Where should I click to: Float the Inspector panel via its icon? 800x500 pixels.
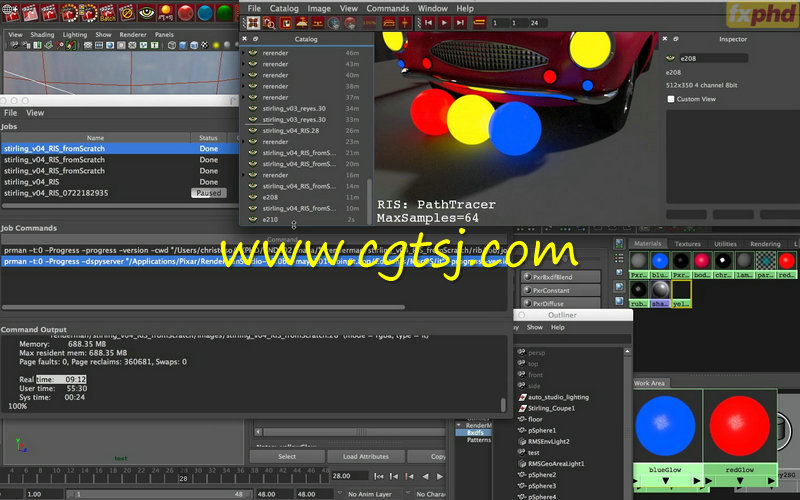676,39
